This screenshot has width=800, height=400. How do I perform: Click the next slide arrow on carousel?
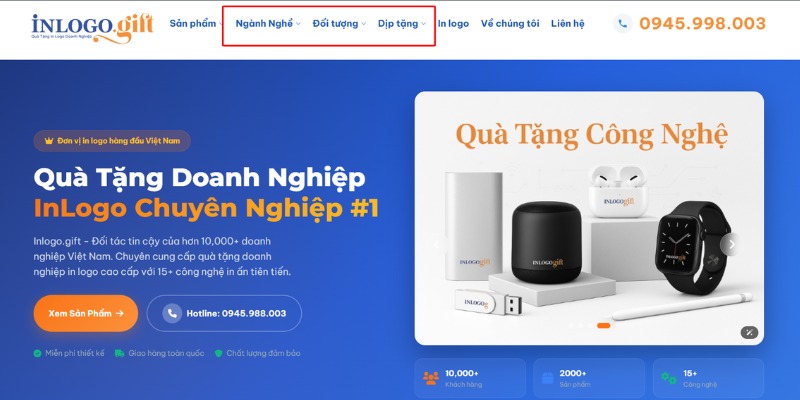tap(732, 244)
